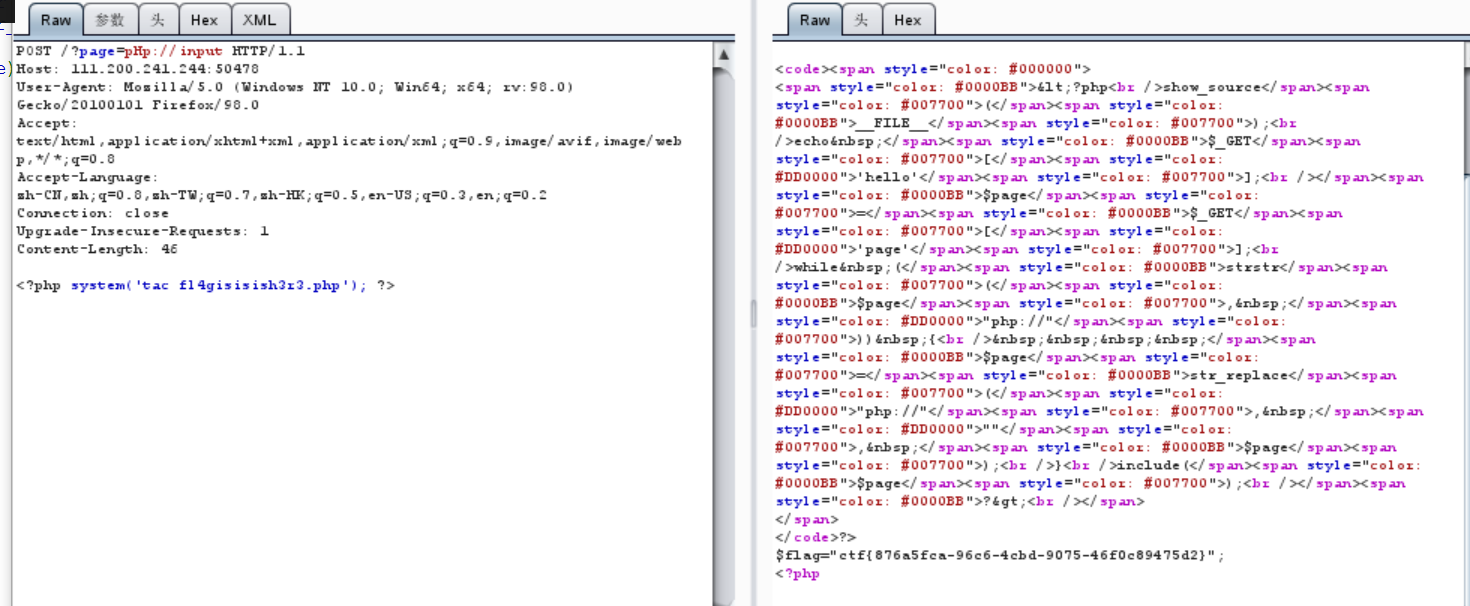Click the strstr function line in response
Screen dimensions: 1470x606
[x=1082, y=267]
